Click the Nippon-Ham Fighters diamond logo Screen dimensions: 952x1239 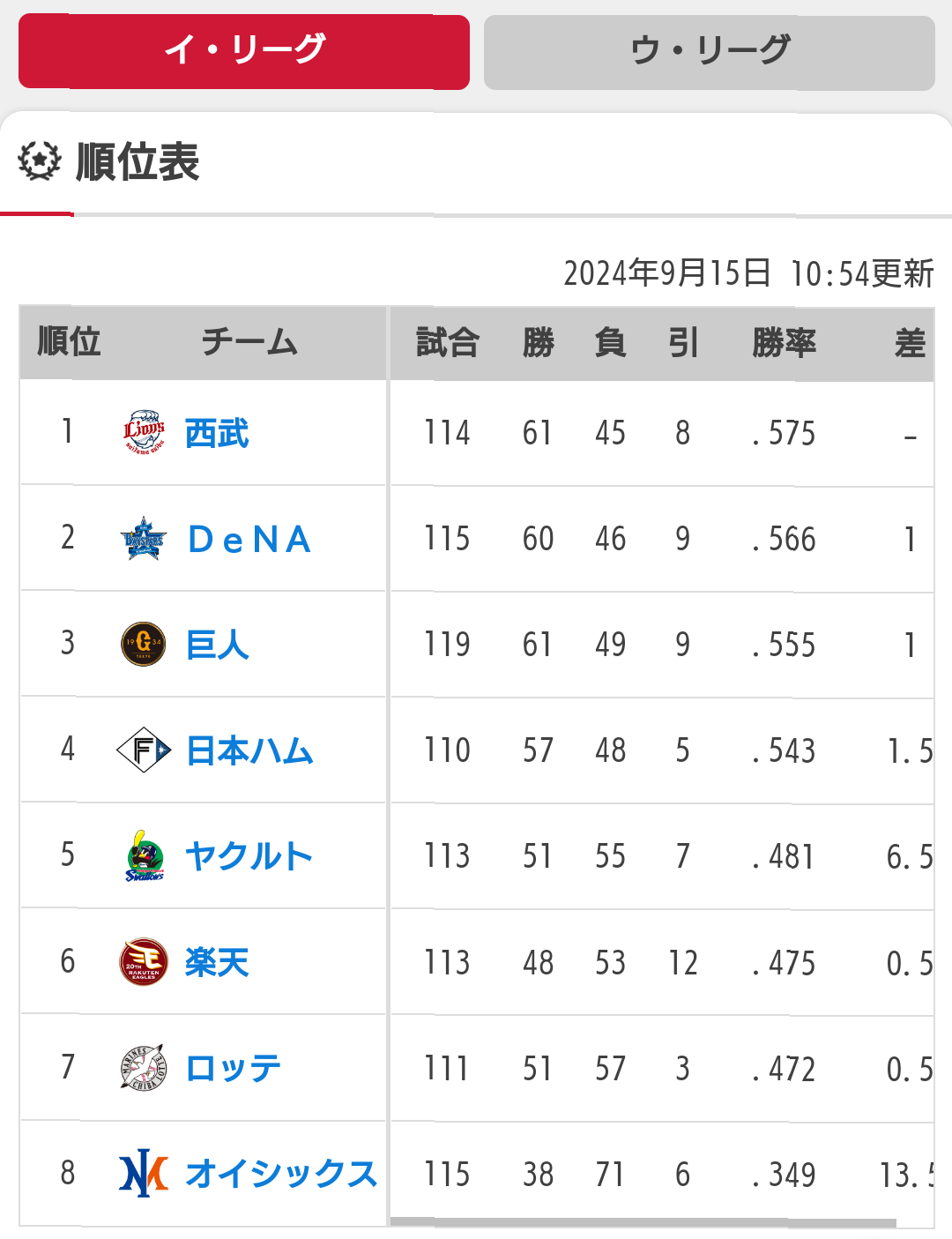tap(144, 750)
